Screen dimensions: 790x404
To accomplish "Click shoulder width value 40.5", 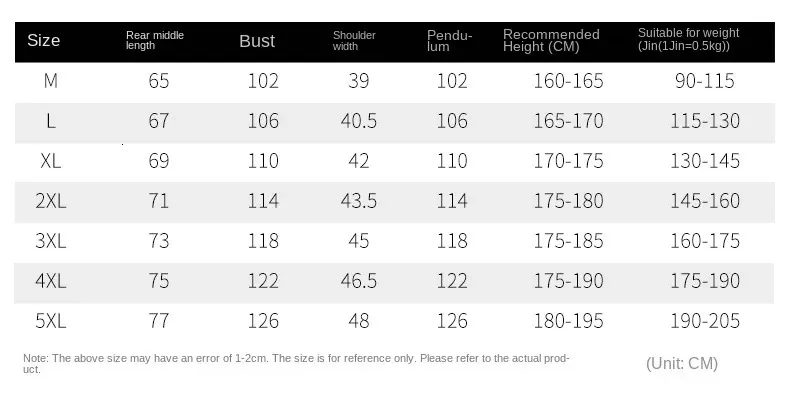I will (360, 121).
